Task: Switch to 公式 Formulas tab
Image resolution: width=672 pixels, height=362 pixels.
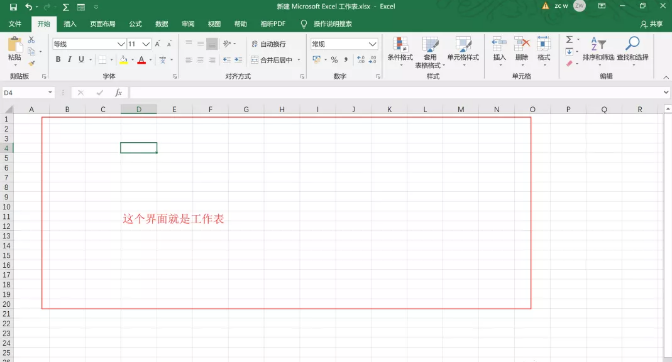Action: click(135, 24)
